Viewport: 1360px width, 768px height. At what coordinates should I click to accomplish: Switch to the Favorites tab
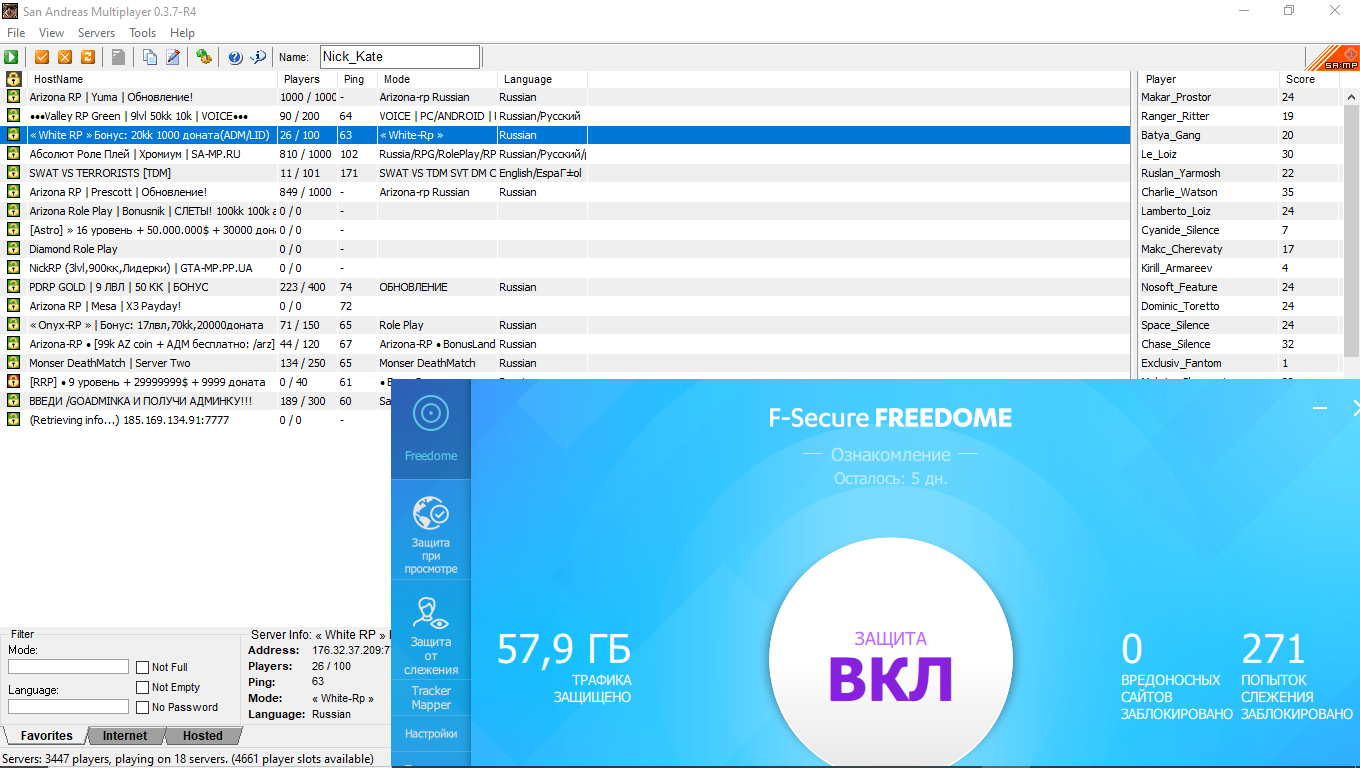[x=47, y=736]
